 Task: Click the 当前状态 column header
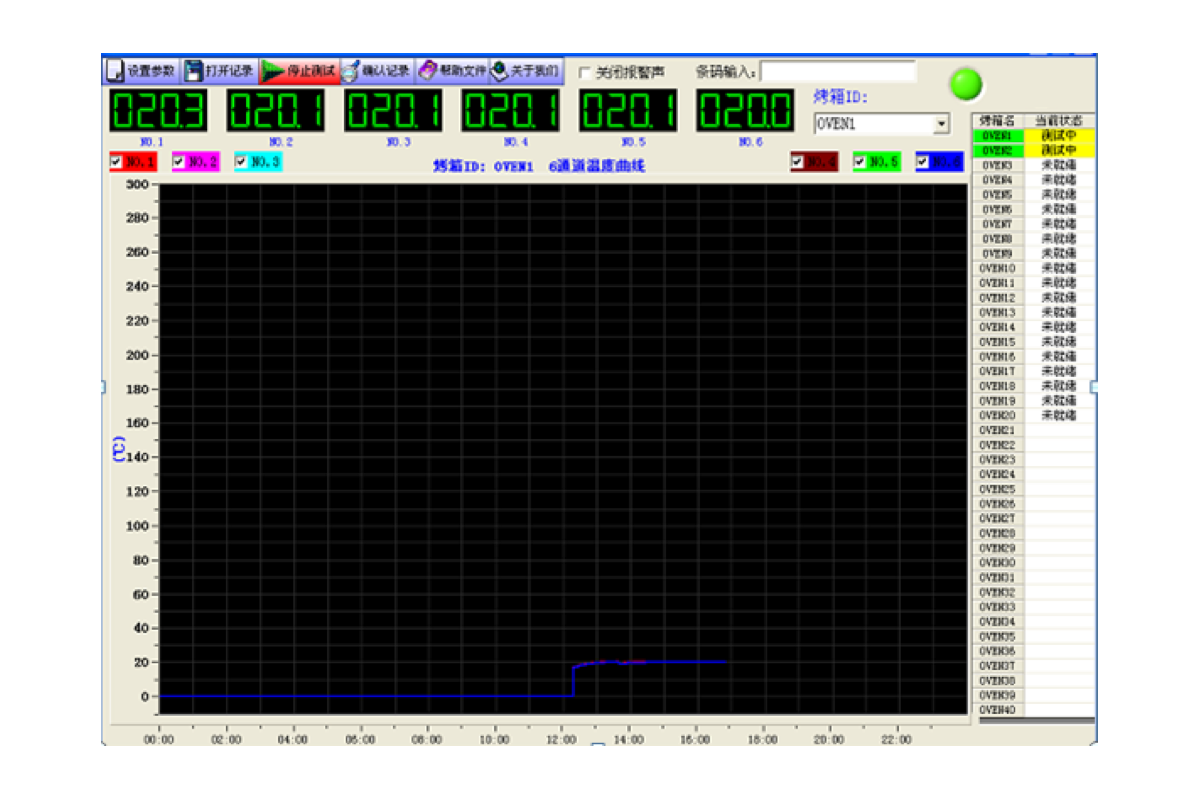(1058, 120)
